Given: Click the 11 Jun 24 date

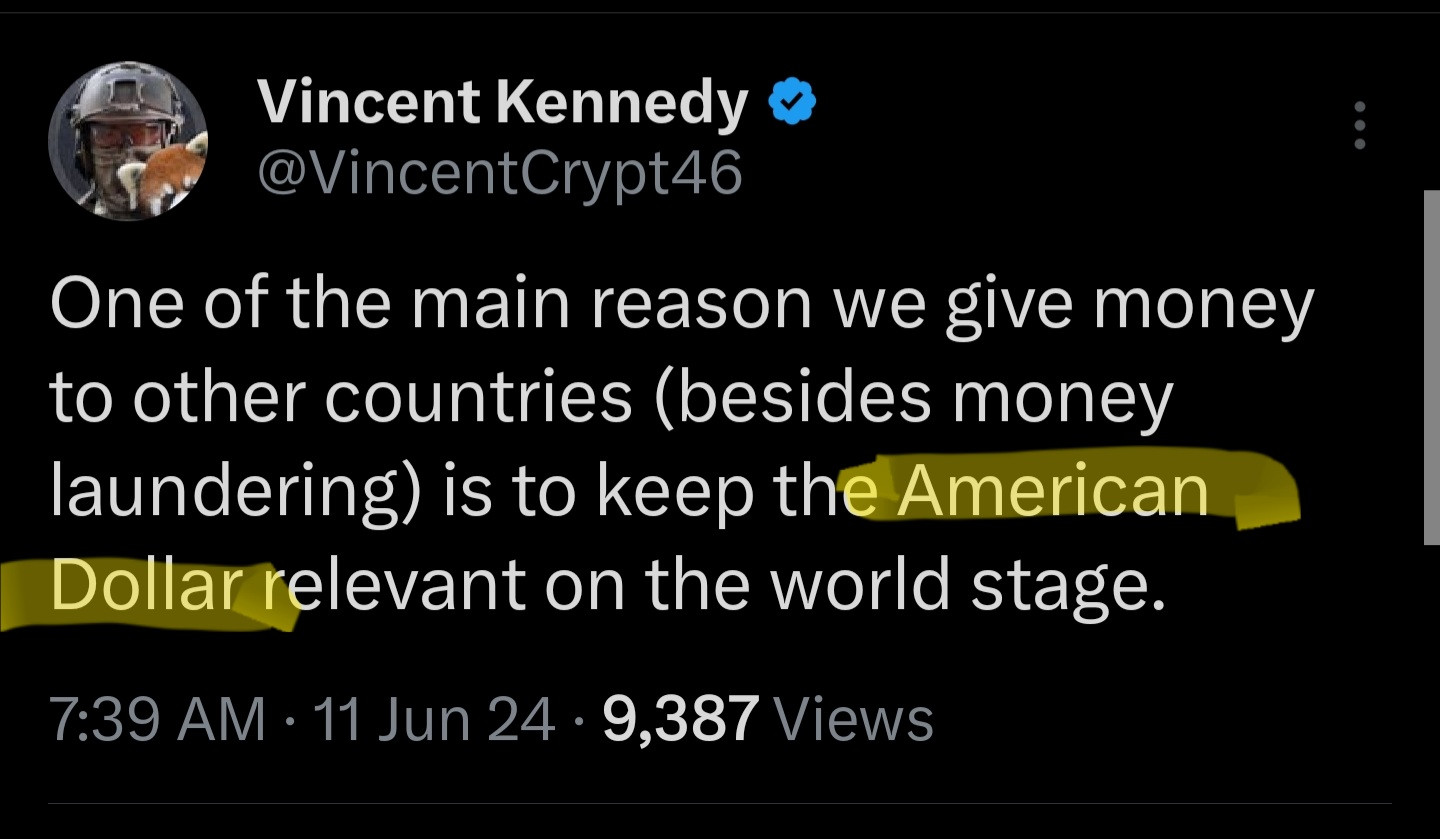Looking at the screenshot, I should tap(433, 719).
